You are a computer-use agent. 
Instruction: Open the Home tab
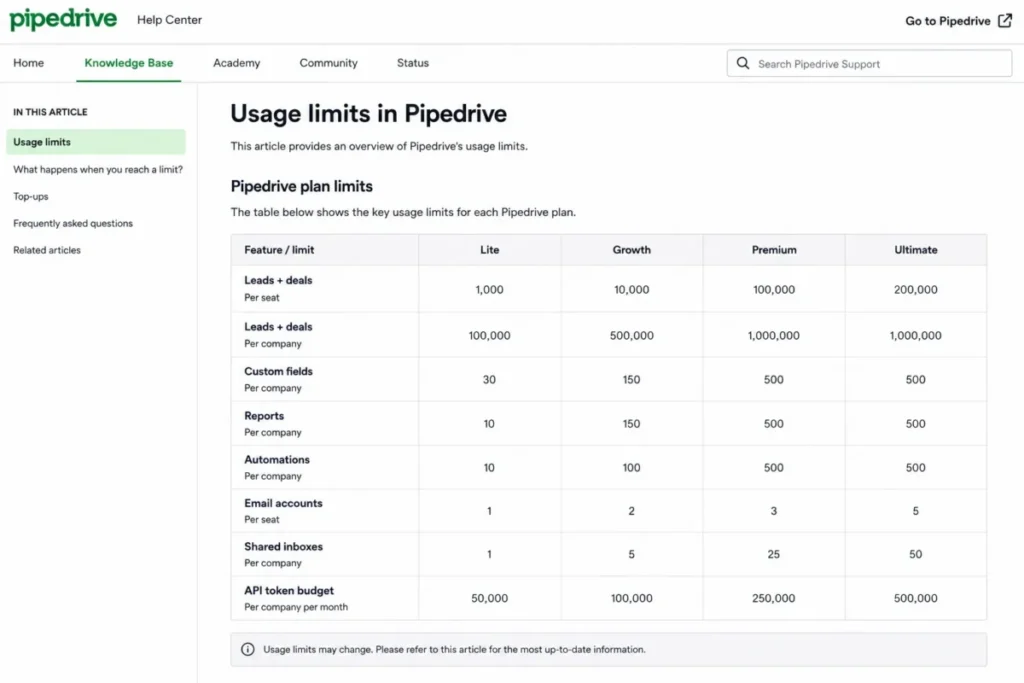click(29, 63)
